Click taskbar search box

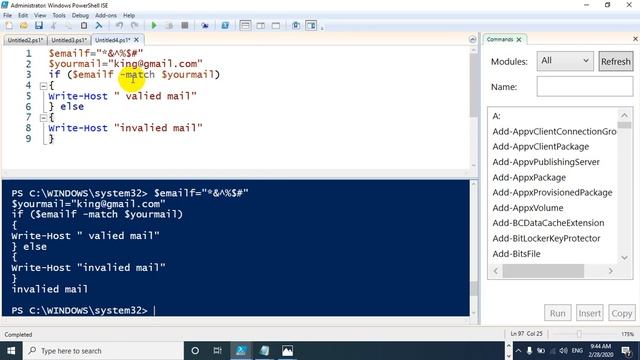point(103,351)
